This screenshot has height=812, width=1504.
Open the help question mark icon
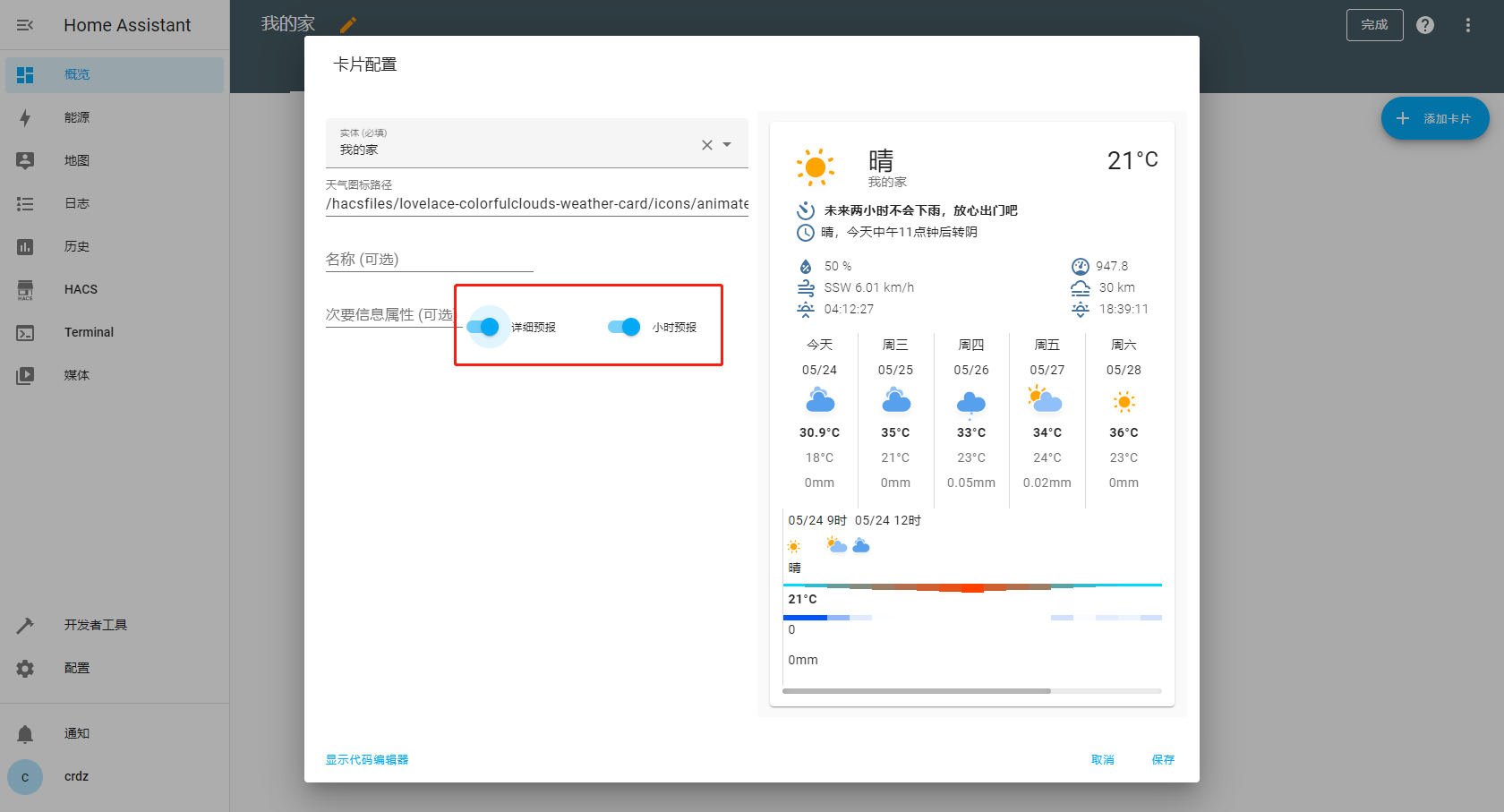[1425, 25]
